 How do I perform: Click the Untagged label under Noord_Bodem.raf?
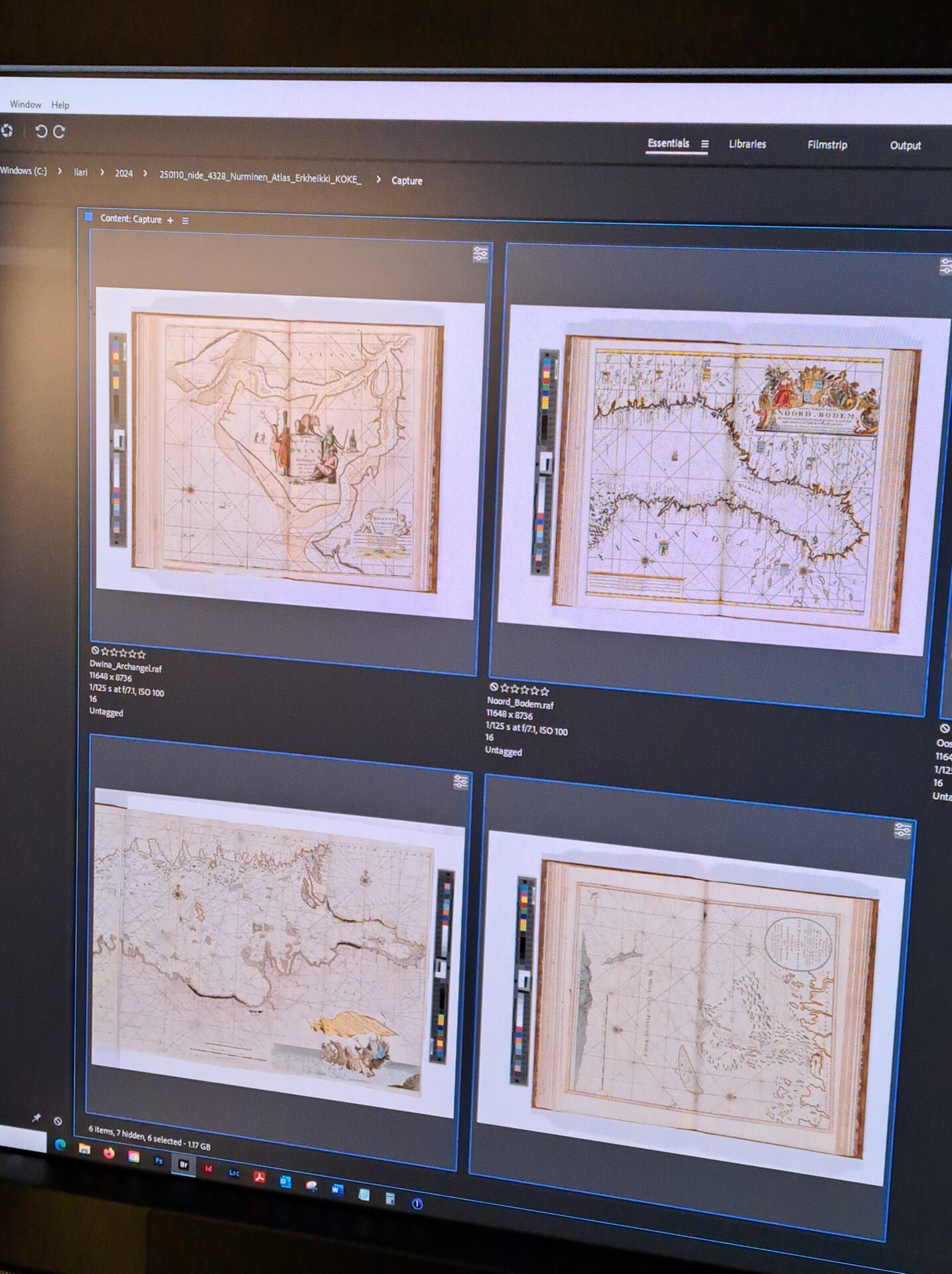point(504,750)
